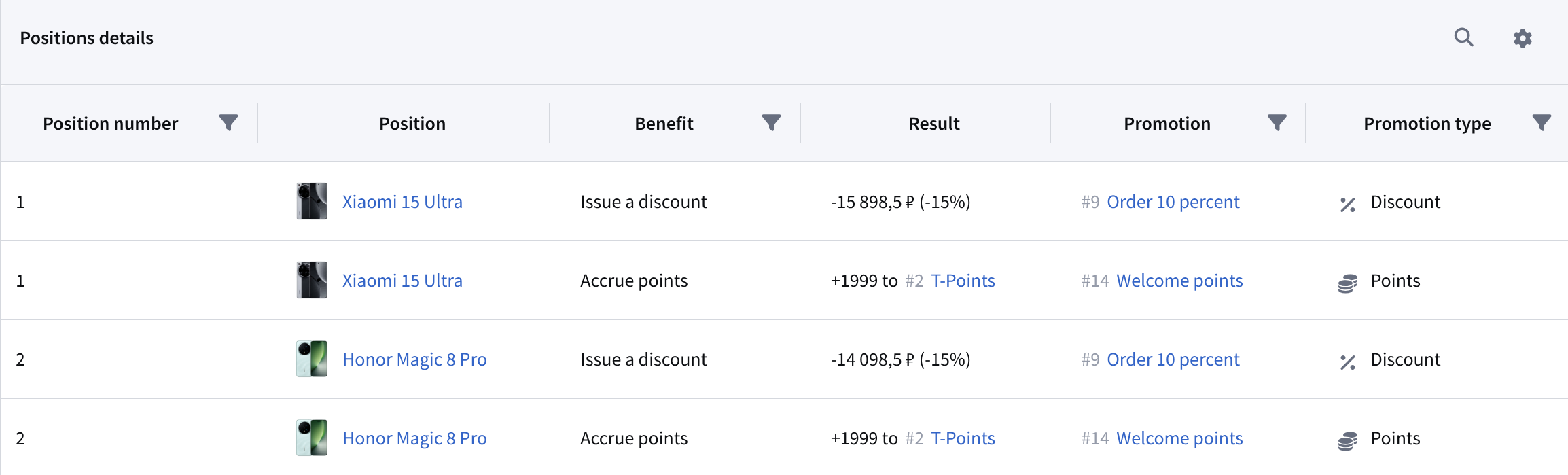Screen dimensions: 1568x475
Task: Open Honor Magic 8 Pro link in last row
Action: pyautogui.click(x=414, y=438)
